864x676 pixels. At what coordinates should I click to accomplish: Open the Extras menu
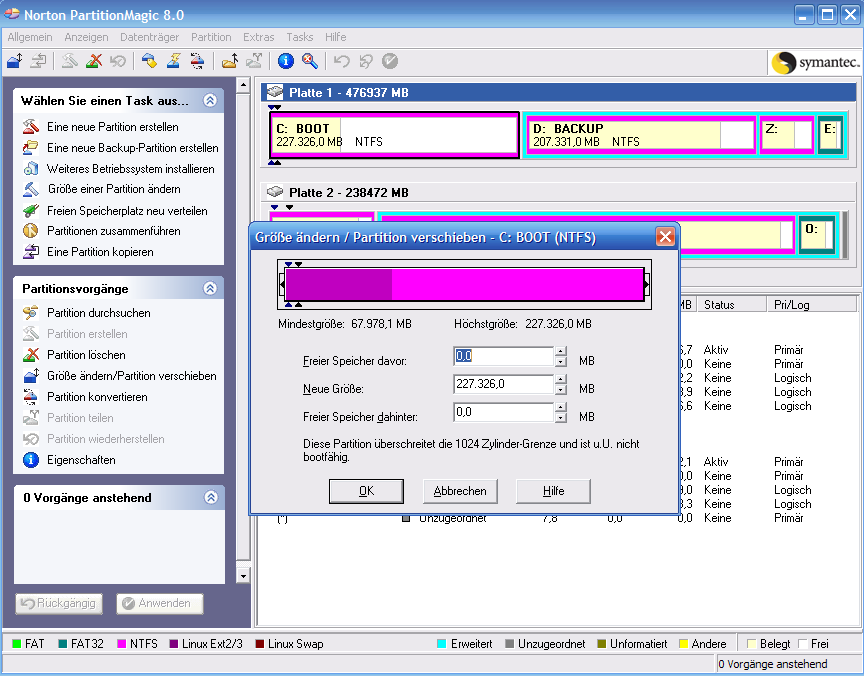(258, 37)
